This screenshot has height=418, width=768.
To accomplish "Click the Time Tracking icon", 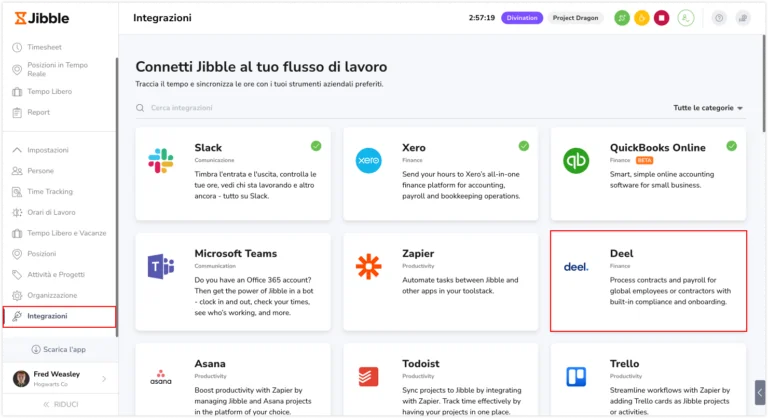I will (x=17, y=192).
